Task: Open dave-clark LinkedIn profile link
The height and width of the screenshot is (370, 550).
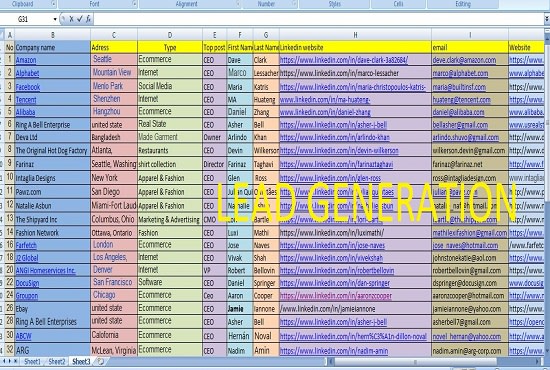Action: coord(344,60)
